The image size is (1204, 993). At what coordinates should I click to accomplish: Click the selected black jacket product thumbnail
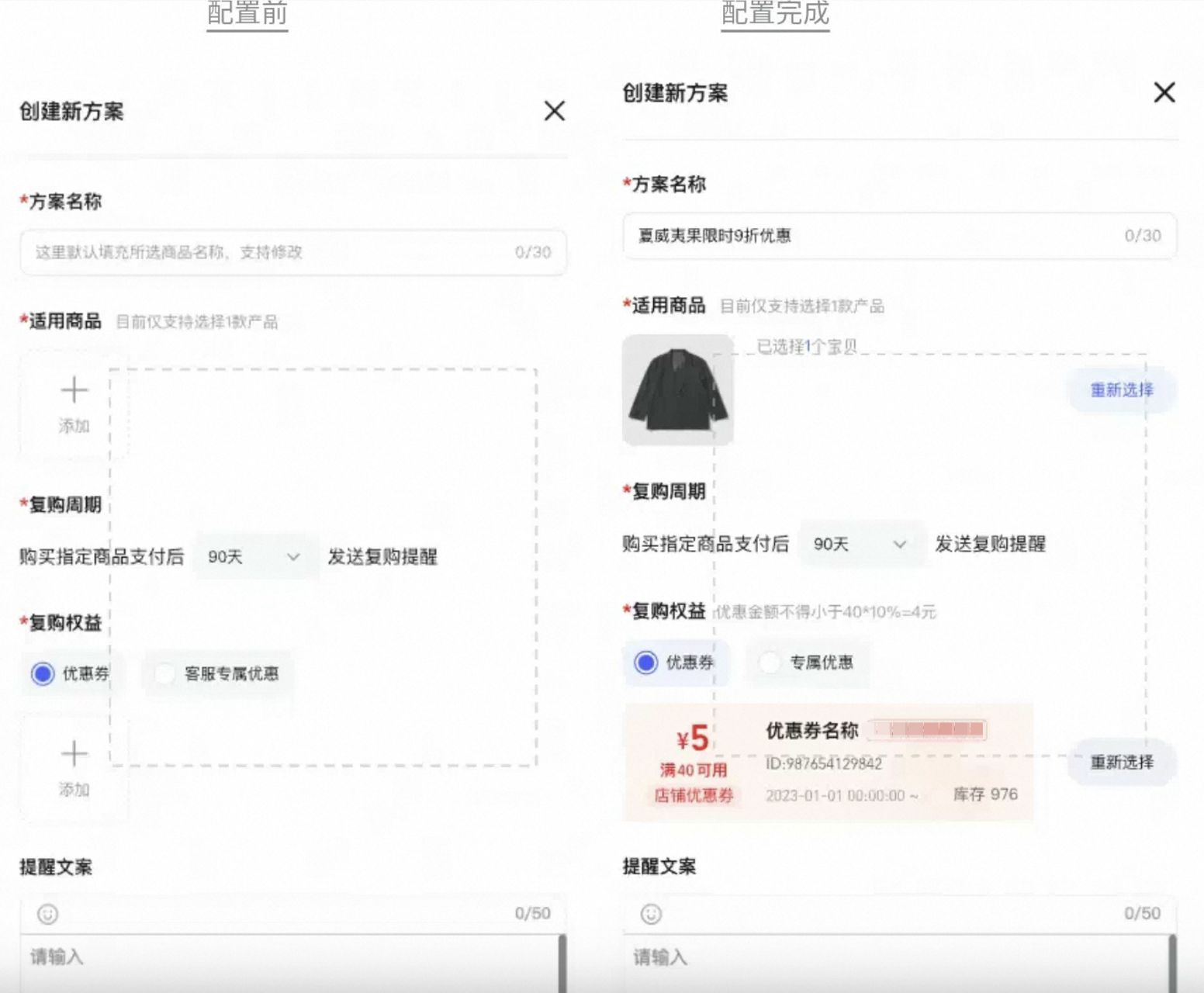click(x=678, y=389)
